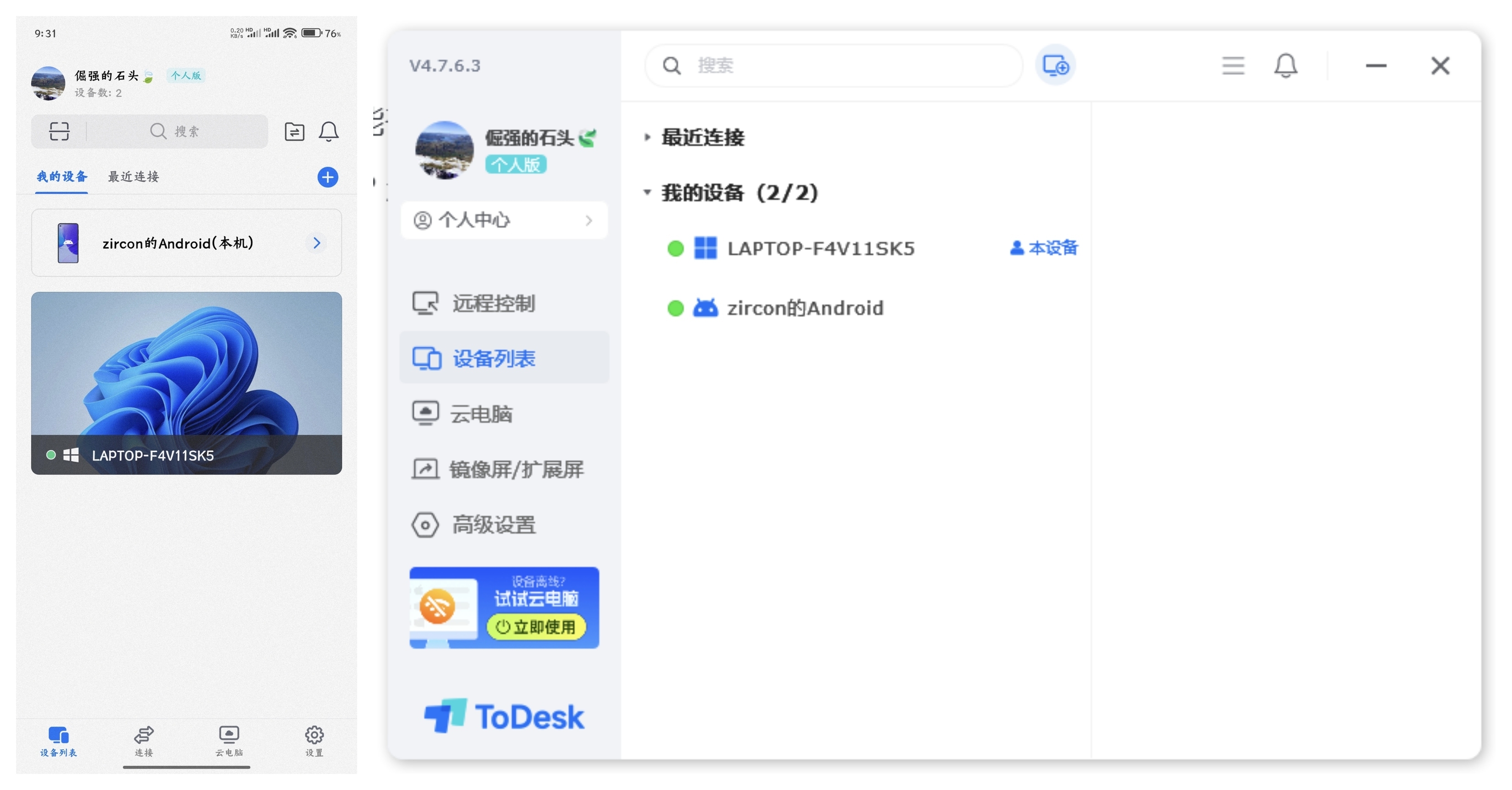This screenshot has height=790, width=1512.
Task: Open 高级设置 in desktop sidebar
Action: tap(504, 524)
